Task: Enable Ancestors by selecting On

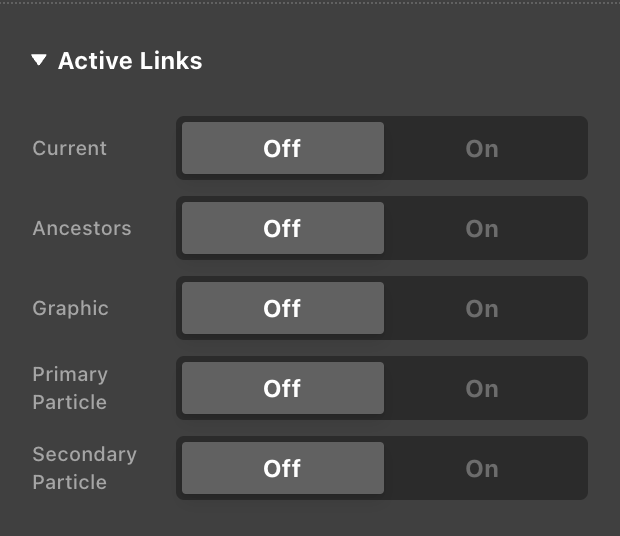Action: (x=482, y=229)
